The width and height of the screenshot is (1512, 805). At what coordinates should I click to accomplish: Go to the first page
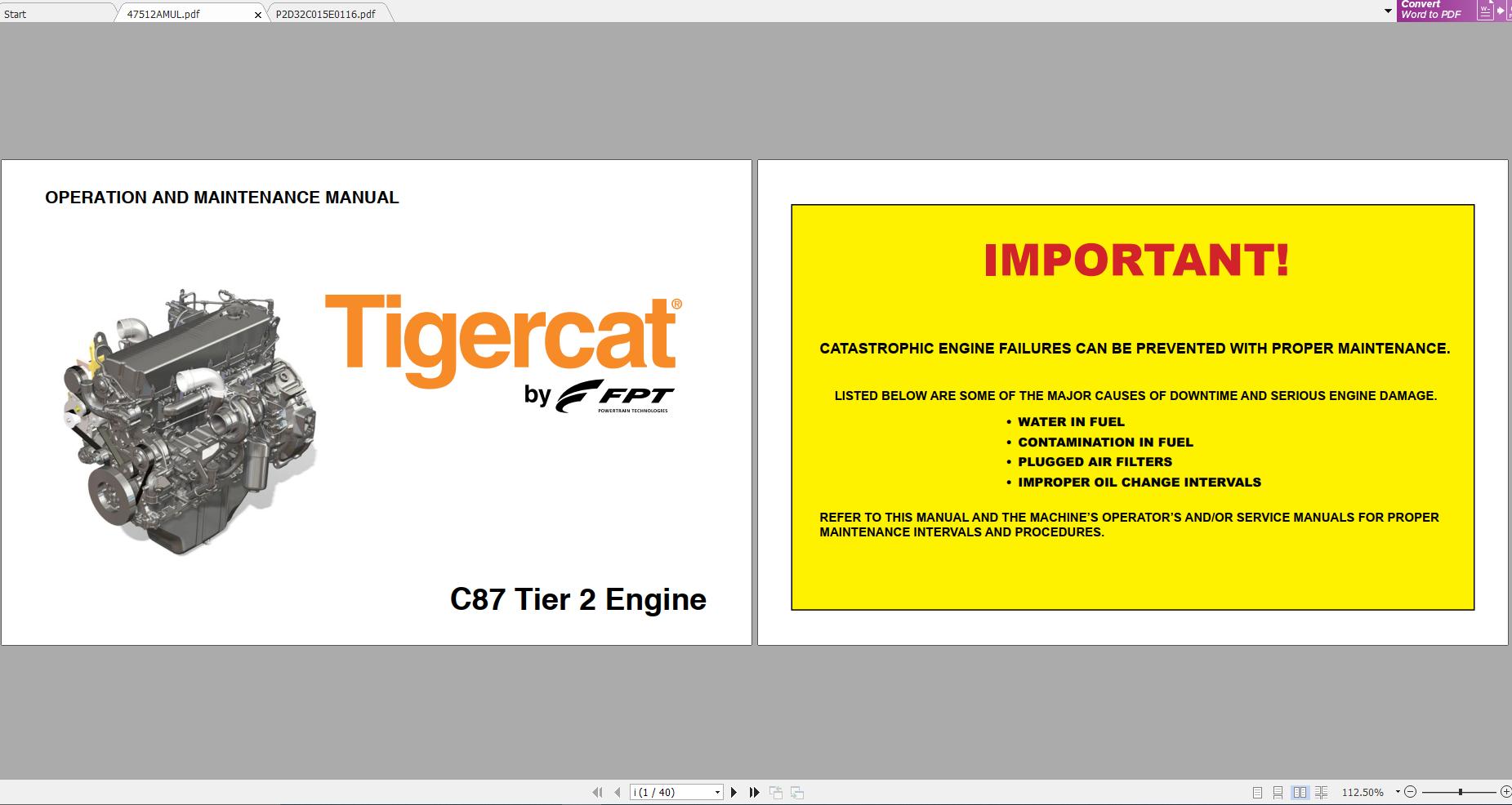point(599,792)
